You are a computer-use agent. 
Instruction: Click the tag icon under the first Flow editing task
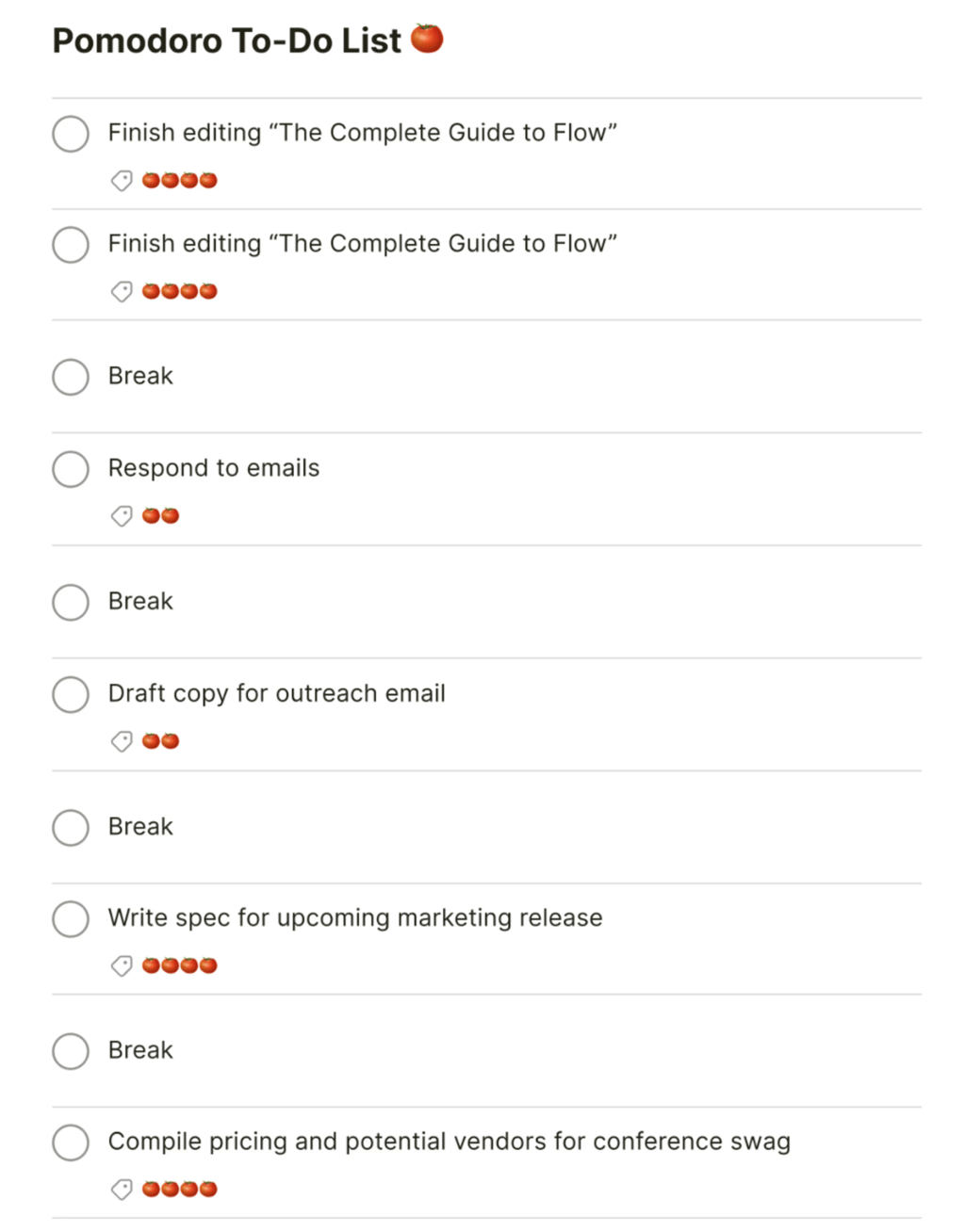click(122, 180)
